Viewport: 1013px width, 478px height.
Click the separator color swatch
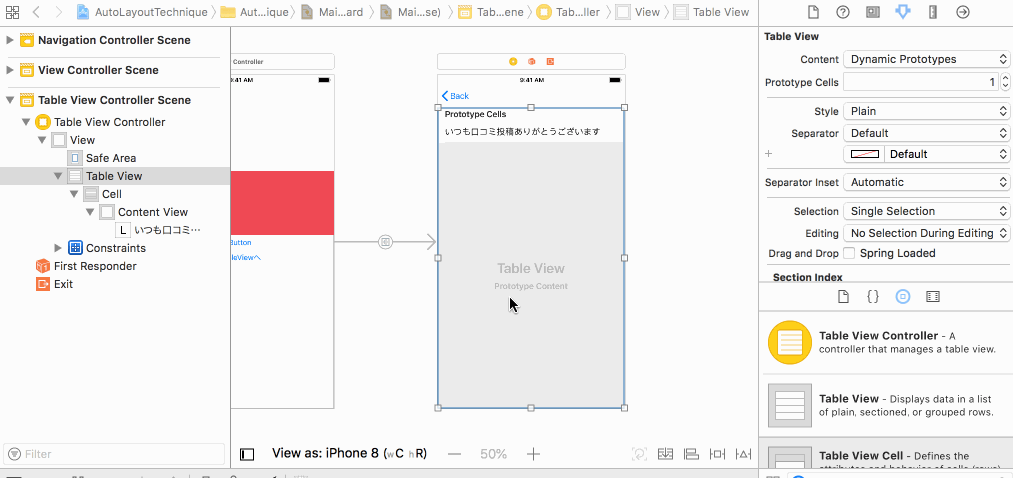click(864, 154)
